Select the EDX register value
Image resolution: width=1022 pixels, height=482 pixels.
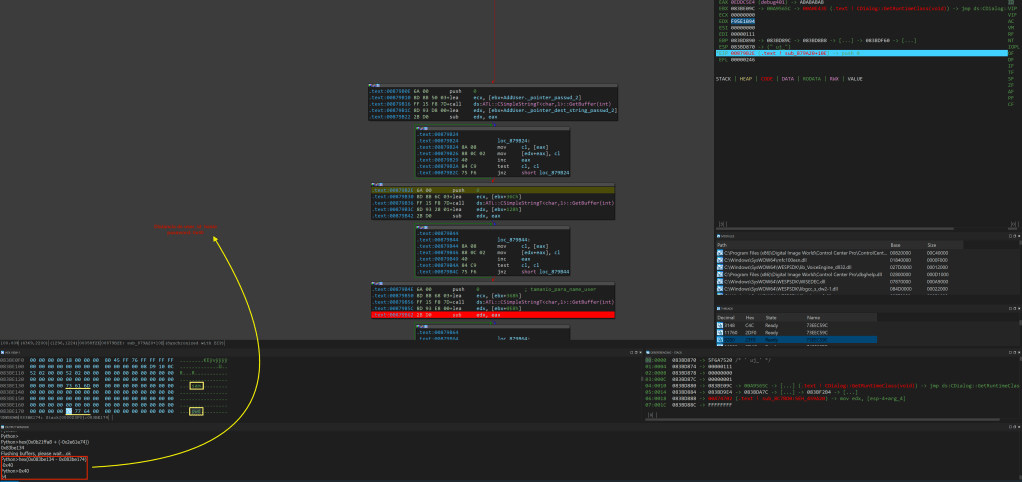pyautogui.click(x=741, y=20)
